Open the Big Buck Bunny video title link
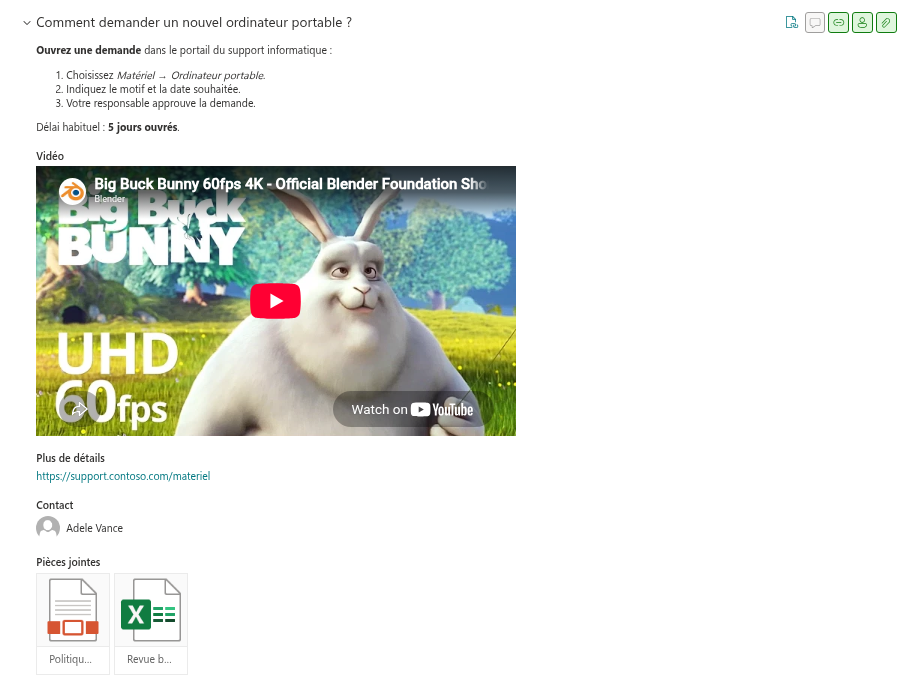Image resolution: width=915 pixels, height=686 pixels. 290,184
